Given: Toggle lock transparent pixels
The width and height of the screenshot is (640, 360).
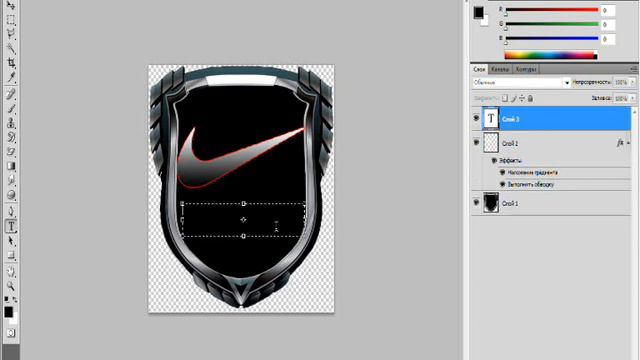Looking at the screenshot, I should pos(505,98).
